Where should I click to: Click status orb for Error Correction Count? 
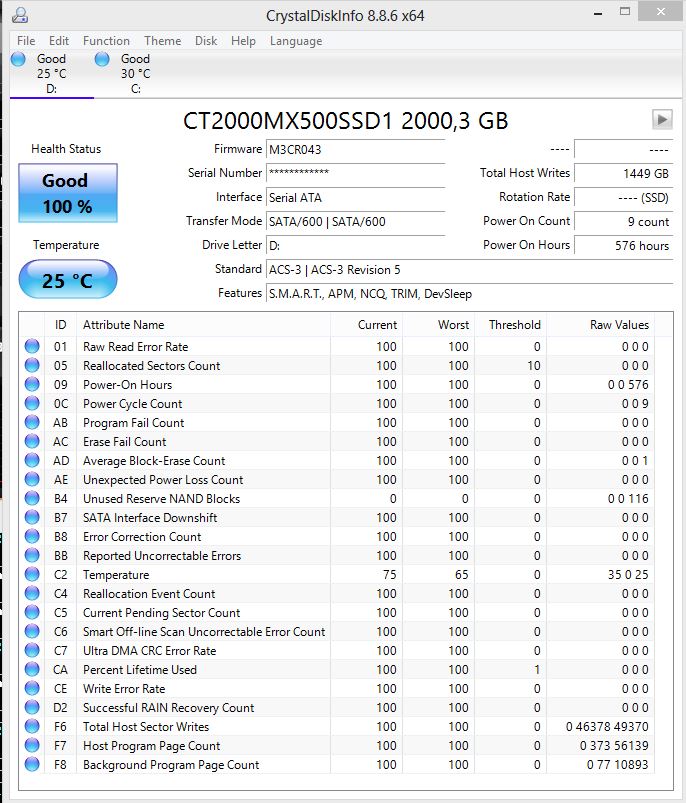(x=32, y=536)
